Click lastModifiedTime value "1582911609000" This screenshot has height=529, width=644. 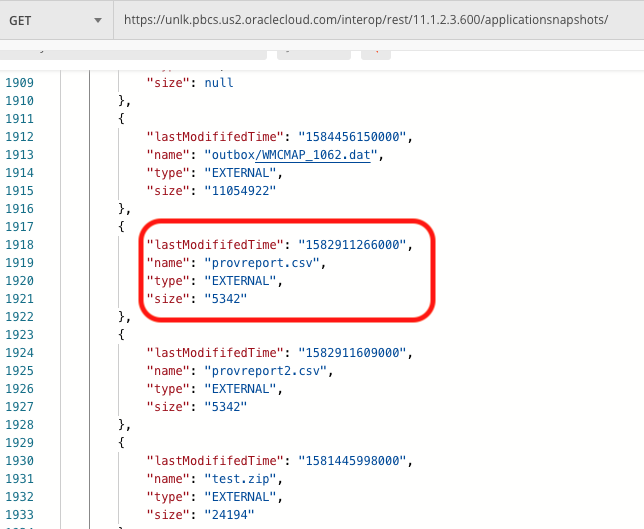tap(354, 352)
